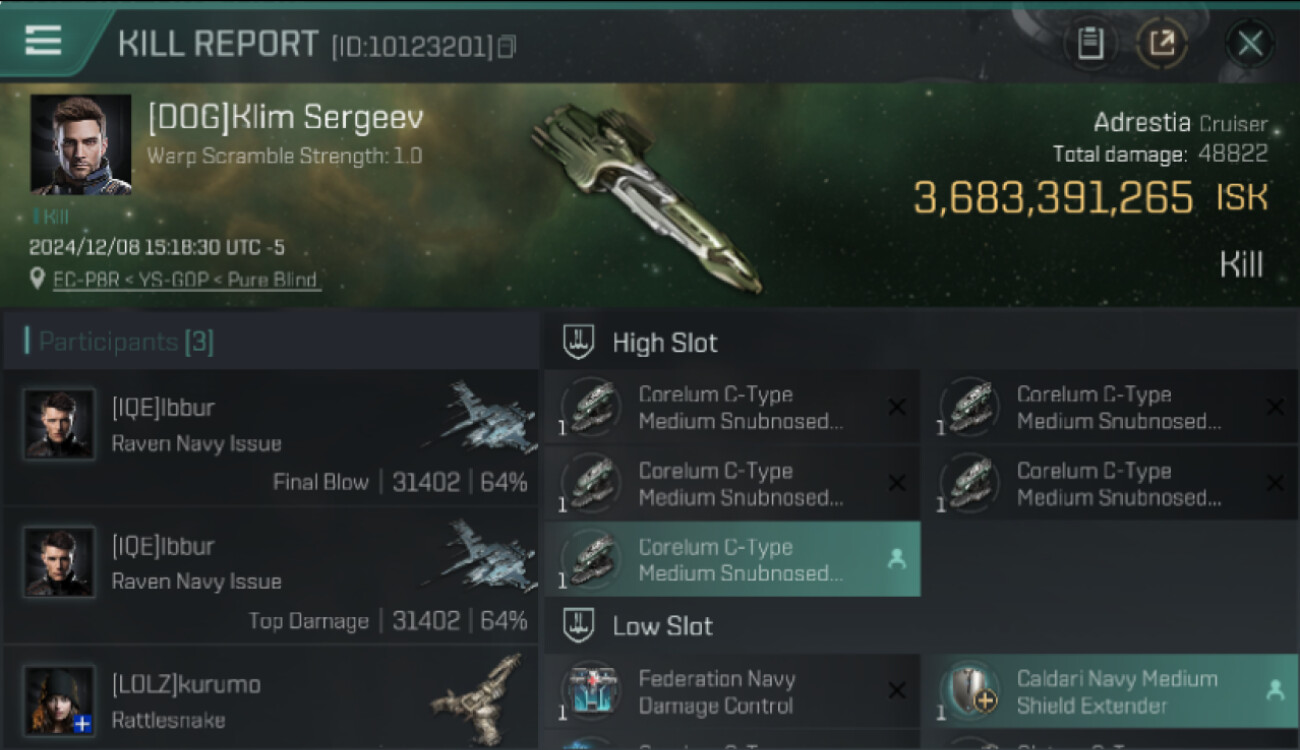Open the hamburger menu icon
1300x750 pixels.
(x=42, y=41)
